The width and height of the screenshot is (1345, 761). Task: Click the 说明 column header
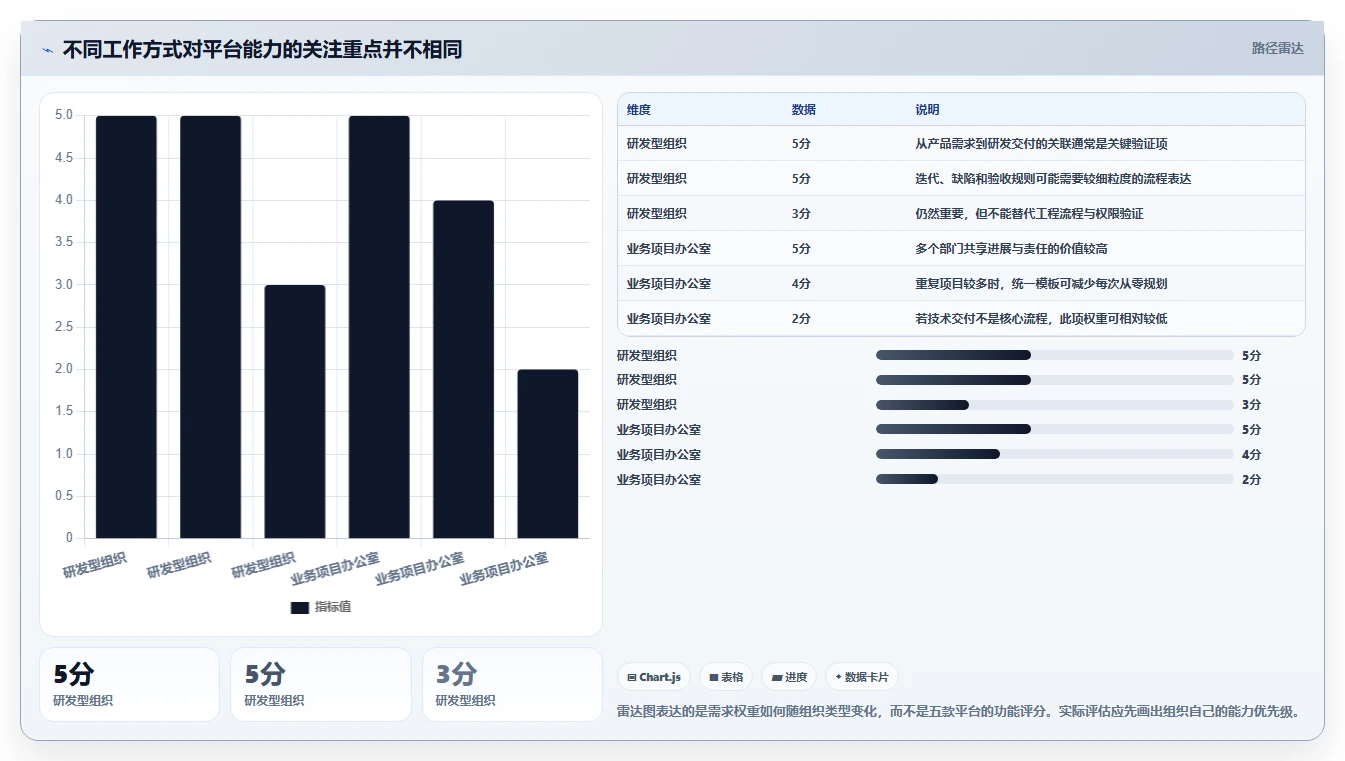pyautogui.click(x=927, y=110)
